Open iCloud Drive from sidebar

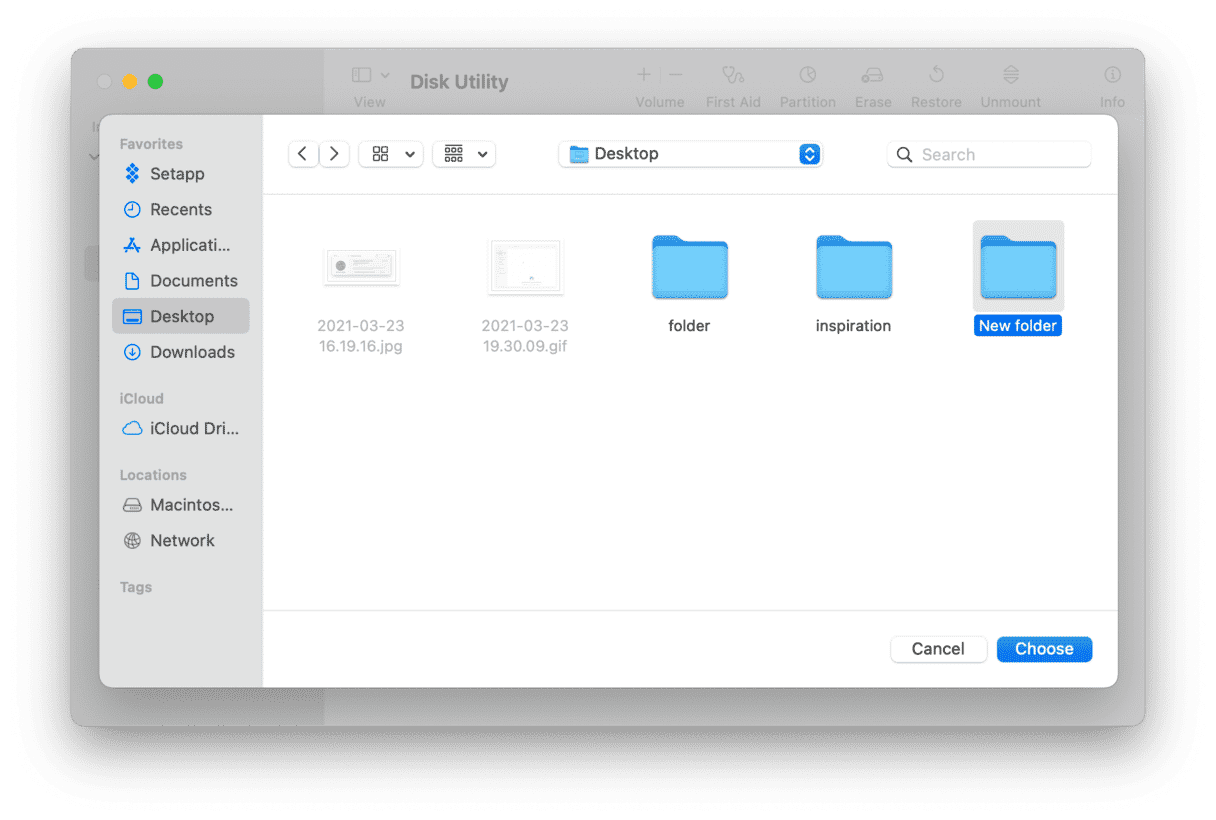193,428
